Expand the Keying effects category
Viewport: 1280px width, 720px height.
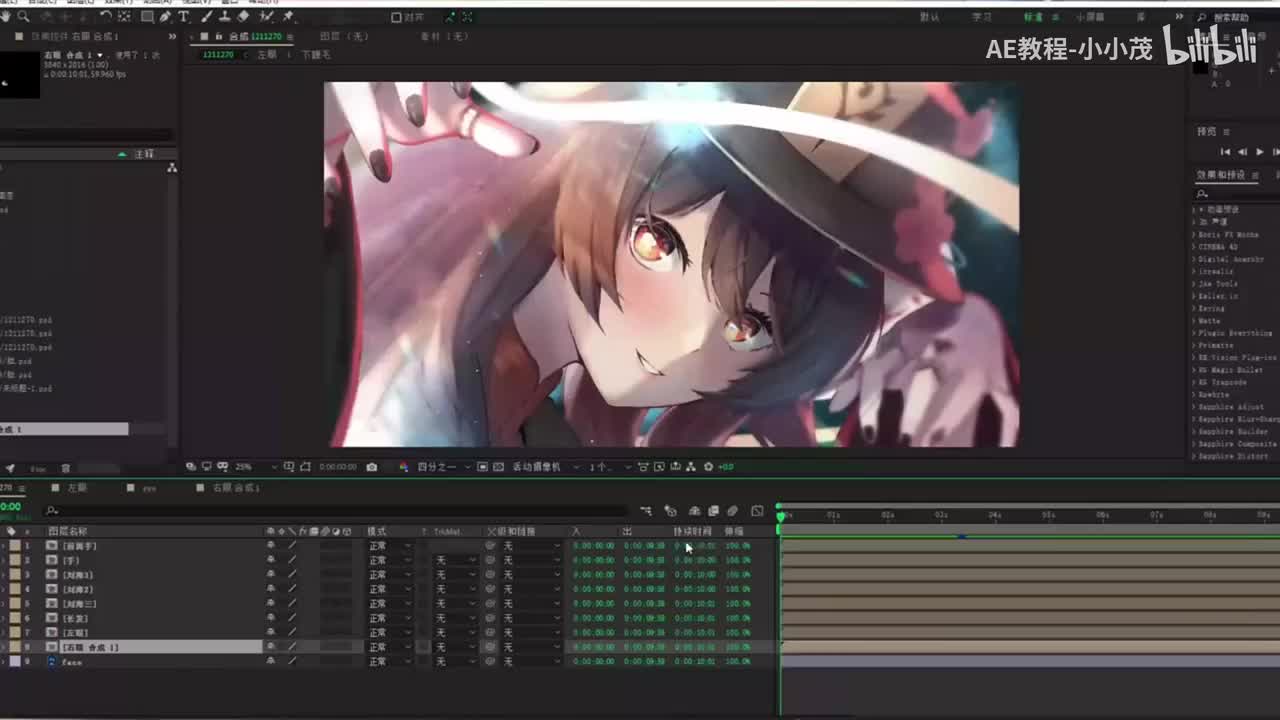[x=1196, y=309]
